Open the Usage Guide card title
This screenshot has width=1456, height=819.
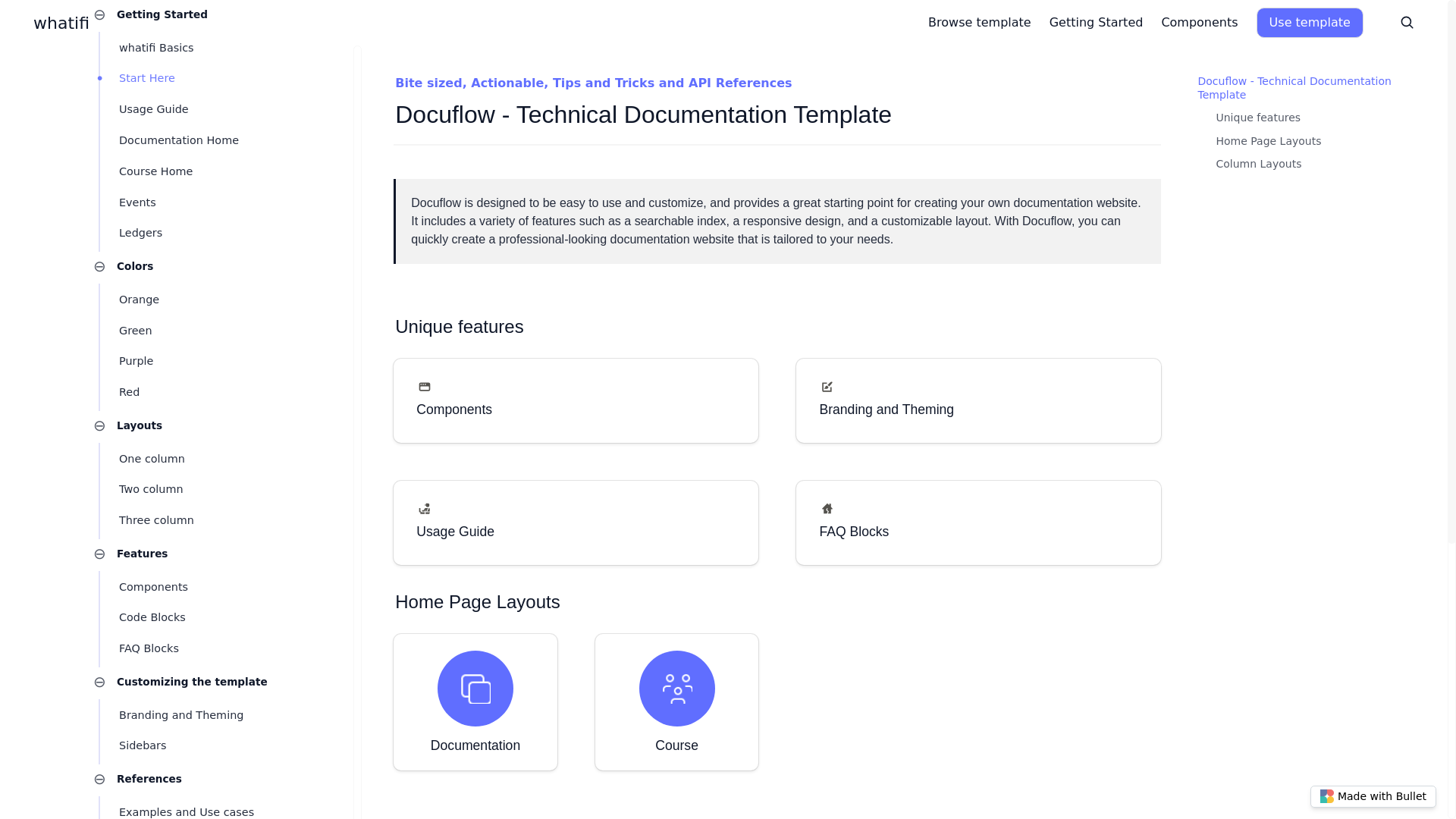(455, 532)
